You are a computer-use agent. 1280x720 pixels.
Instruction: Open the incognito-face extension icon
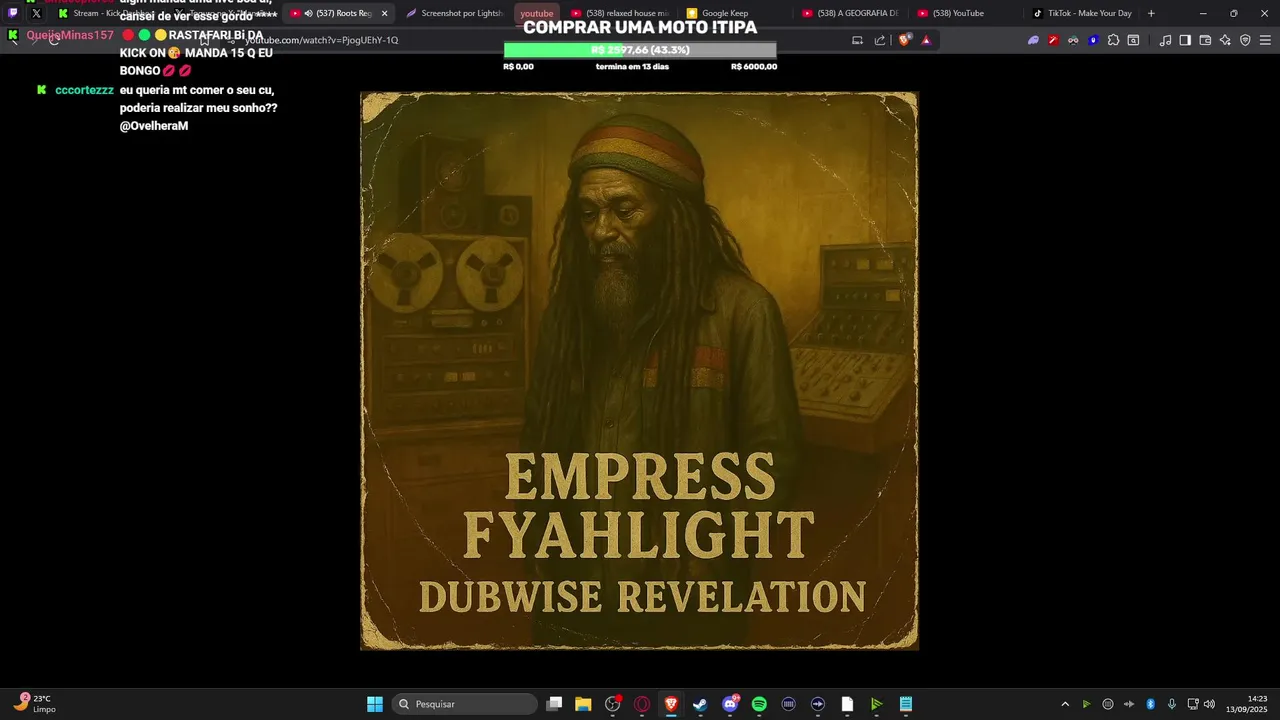click(1073, 40)
